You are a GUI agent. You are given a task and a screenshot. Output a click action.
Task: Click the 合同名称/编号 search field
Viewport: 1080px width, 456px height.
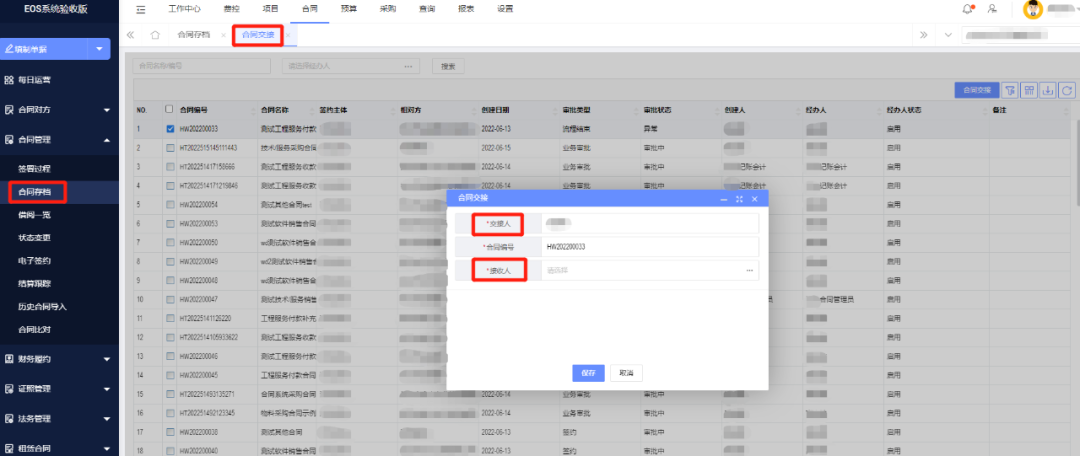pos(201,66)
